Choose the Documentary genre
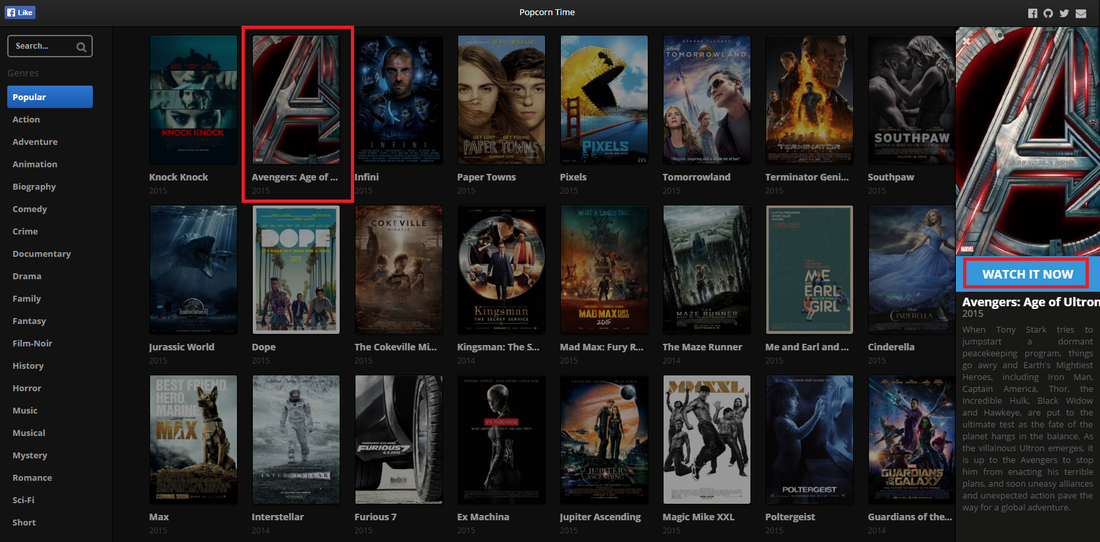Viewport: 1100px width, 542px height. click(x=41, y=254)
